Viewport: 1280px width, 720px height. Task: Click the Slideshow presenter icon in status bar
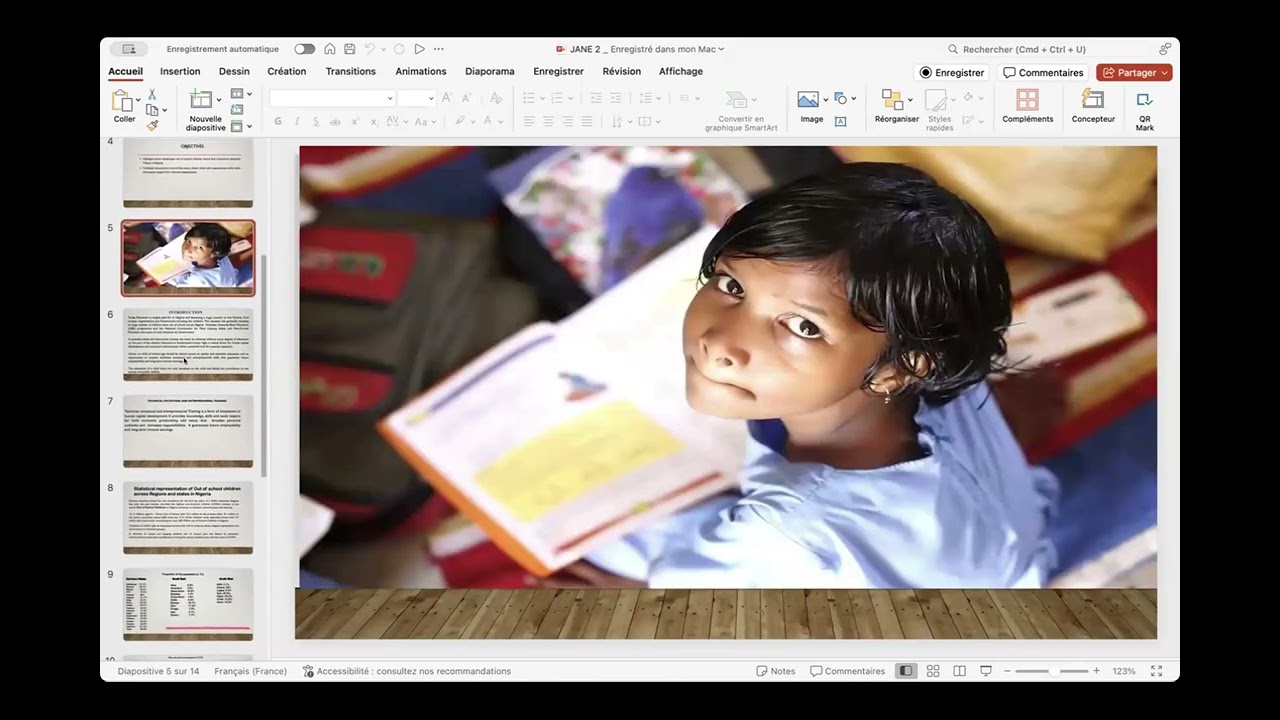(985, 671)
